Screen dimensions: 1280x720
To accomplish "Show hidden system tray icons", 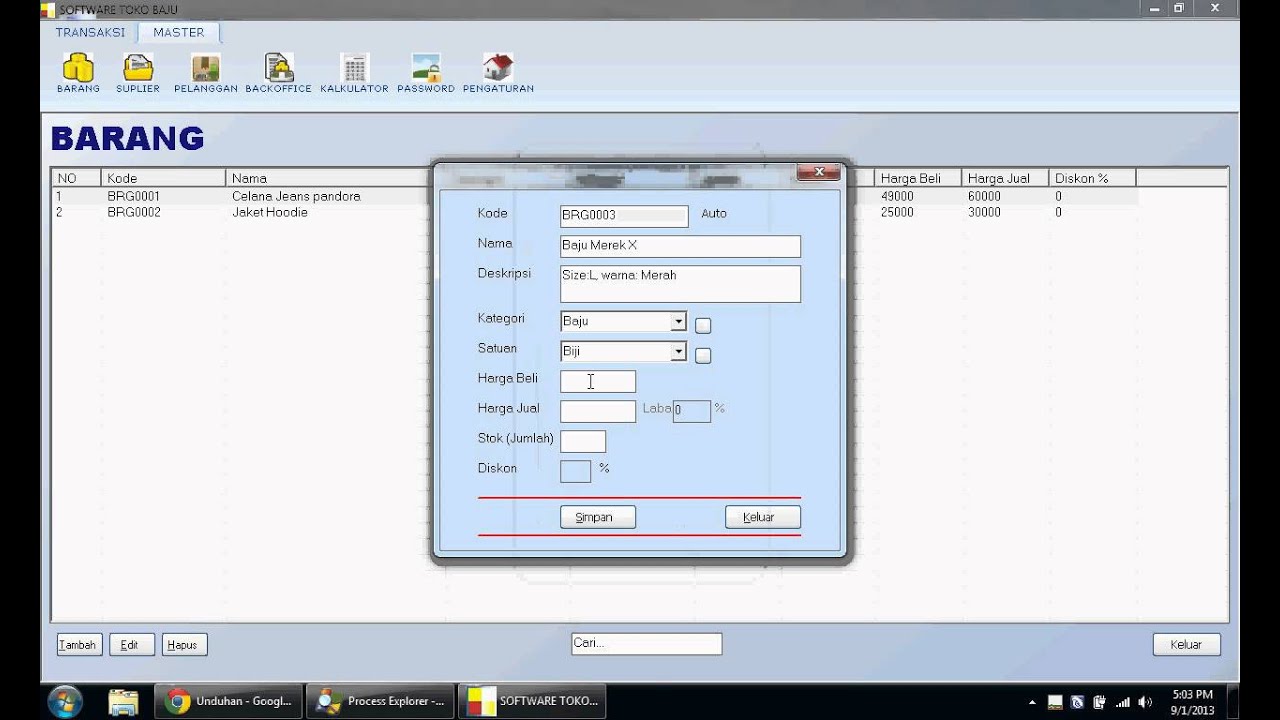I will pyautogui.click(x=1032, y=702).
